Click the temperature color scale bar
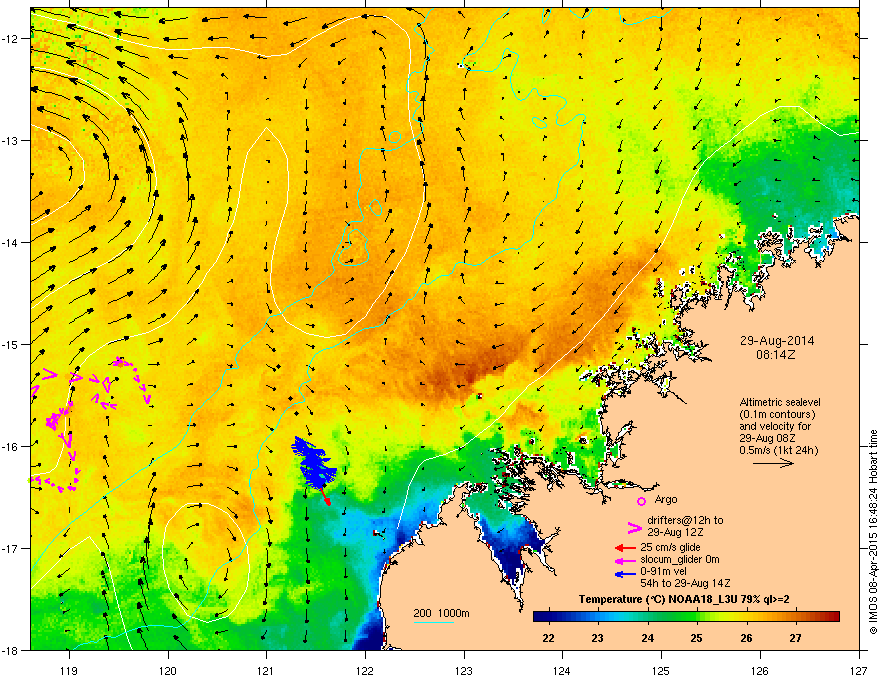The width and height of the screenshot is (880, 680). pyautogui.click(x=686, y=616)
